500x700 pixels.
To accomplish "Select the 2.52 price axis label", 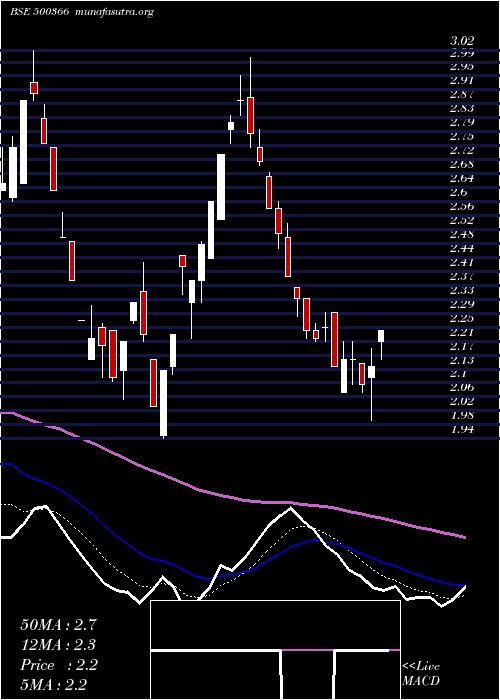I will pyautogui.click(x=462, y=220).
